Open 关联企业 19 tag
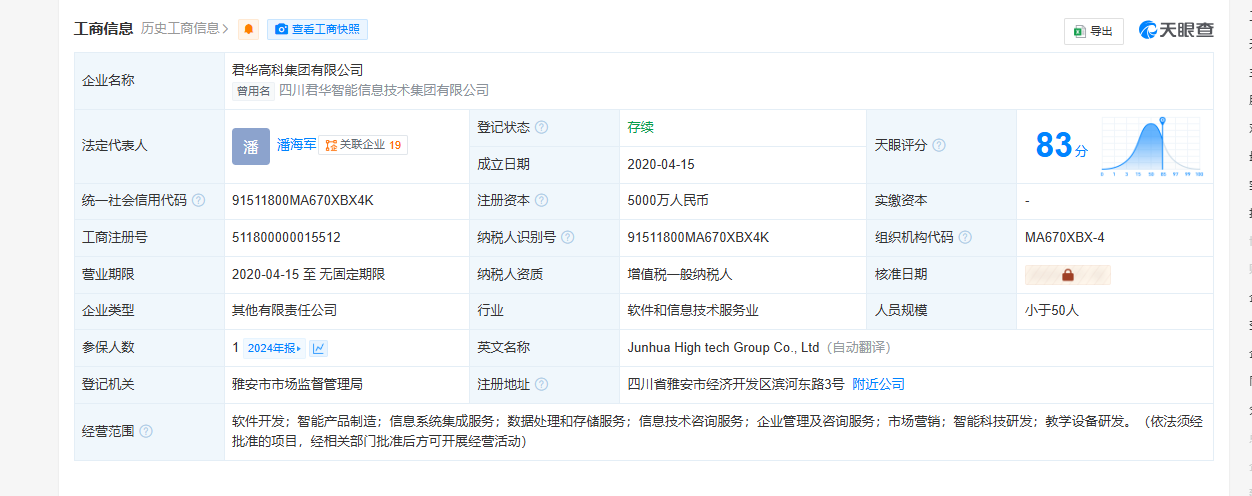Screen dimensions: 1252x496 tap(363, 145)
